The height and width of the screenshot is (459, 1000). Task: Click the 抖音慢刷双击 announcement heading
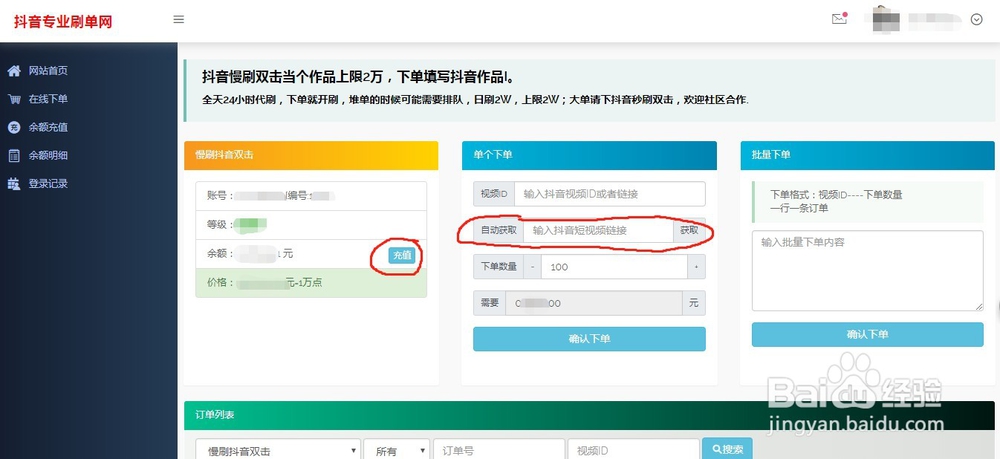[358, 78]
